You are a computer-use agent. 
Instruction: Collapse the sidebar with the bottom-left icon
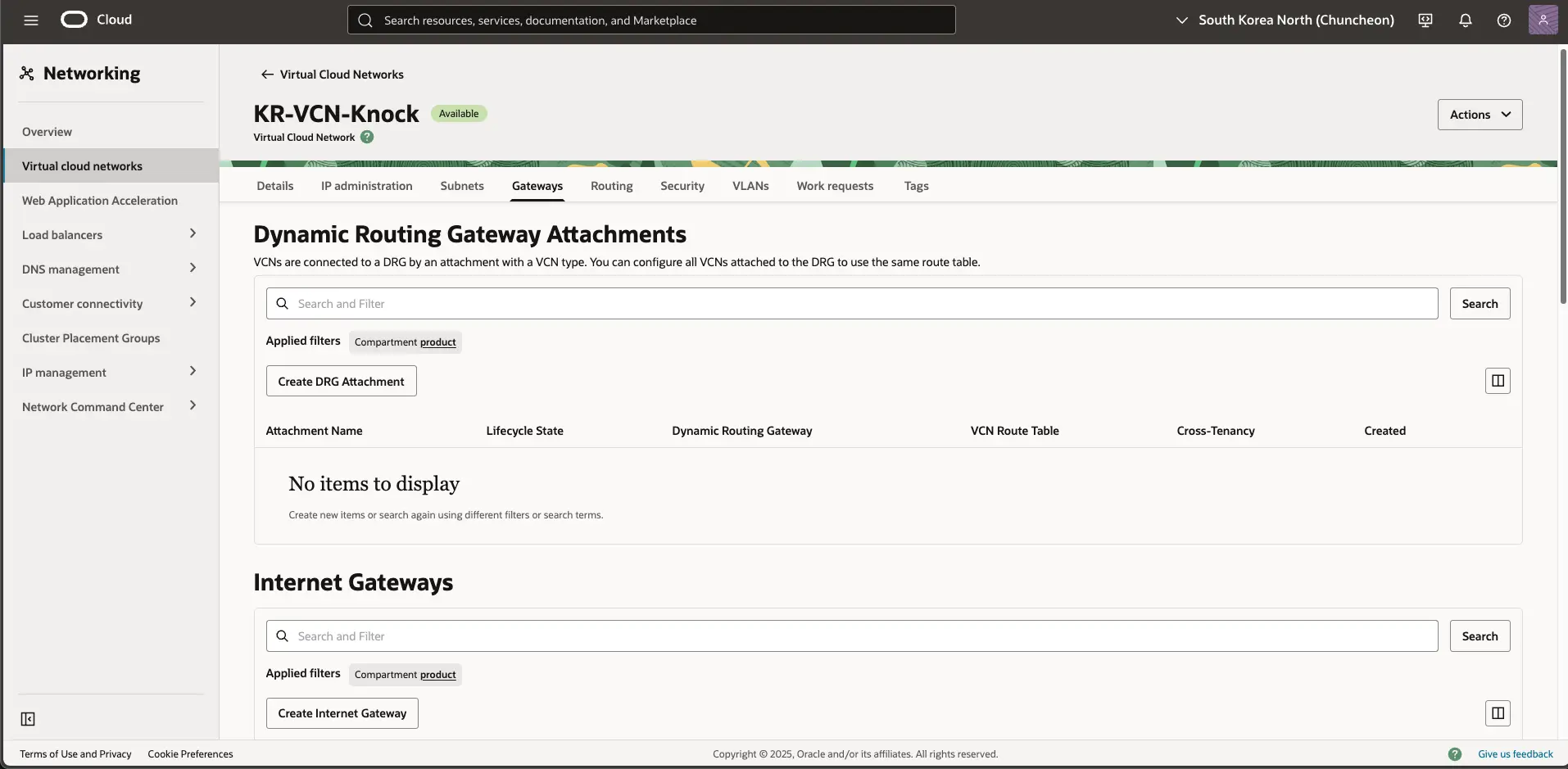coord(28,719)
